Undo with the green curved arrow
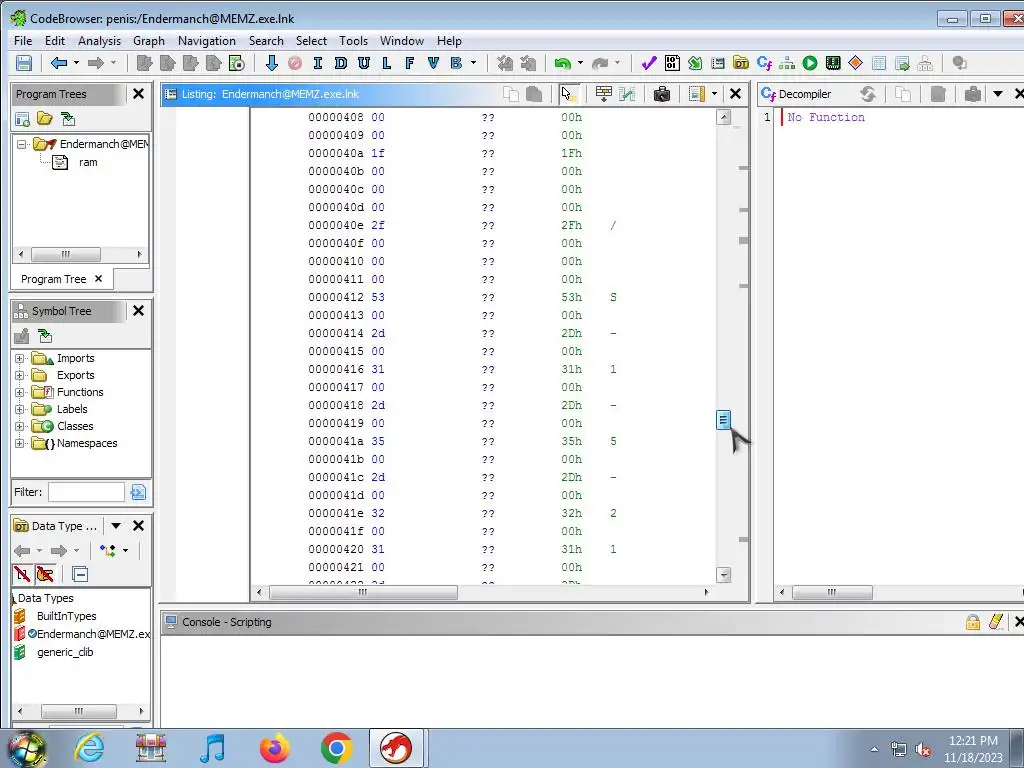The height and width of the screenshot is (768, 1024). pos(562,63)
